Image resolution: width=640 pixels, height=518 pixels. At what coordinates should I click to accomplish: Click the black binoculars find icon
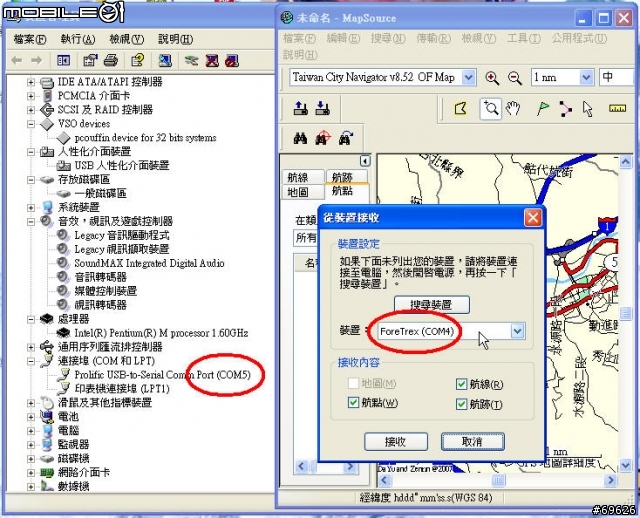300,139
